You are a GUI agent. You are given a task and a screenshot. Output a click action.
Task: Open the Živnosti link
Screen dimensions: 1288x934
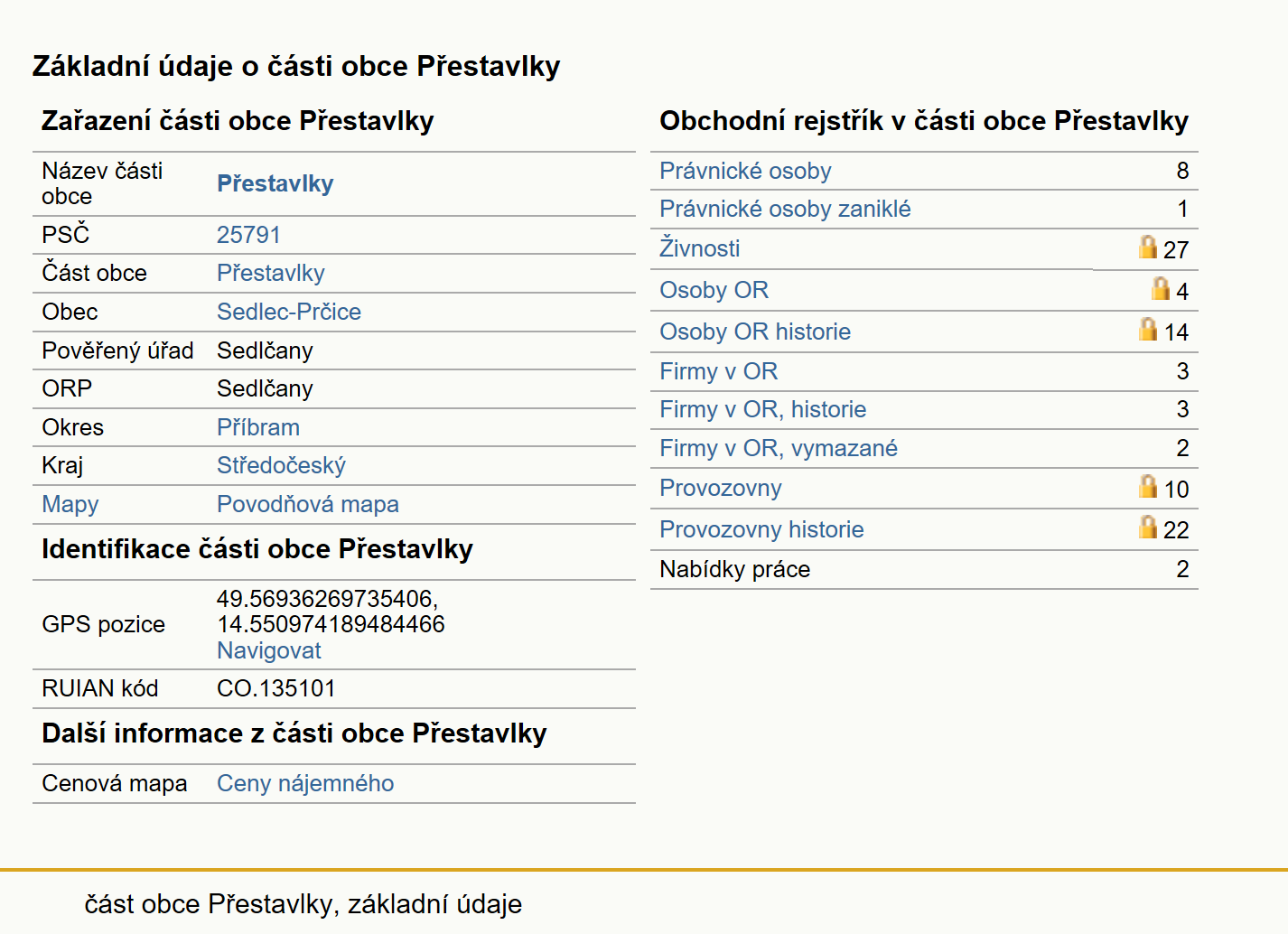[x=699, y=248]
